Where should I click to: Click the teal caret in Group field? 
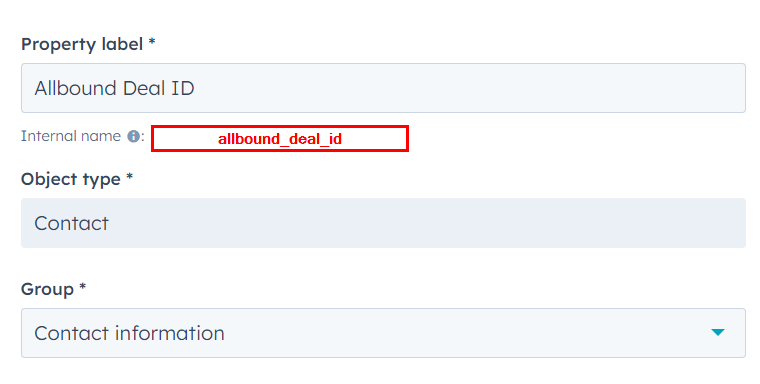717,332
